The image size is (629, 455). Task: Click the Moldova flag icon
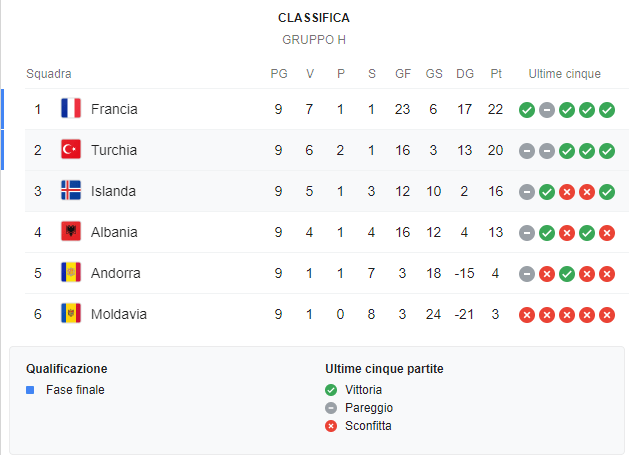71,314
